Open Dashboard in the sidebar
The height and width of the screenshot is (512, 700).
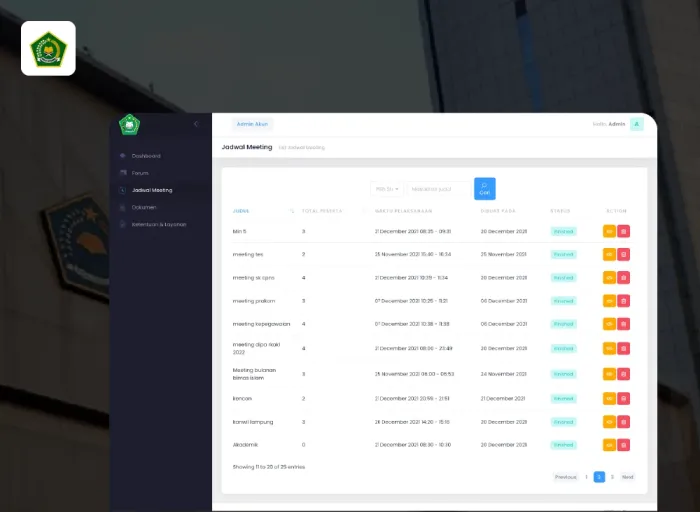tap(146, 156)
